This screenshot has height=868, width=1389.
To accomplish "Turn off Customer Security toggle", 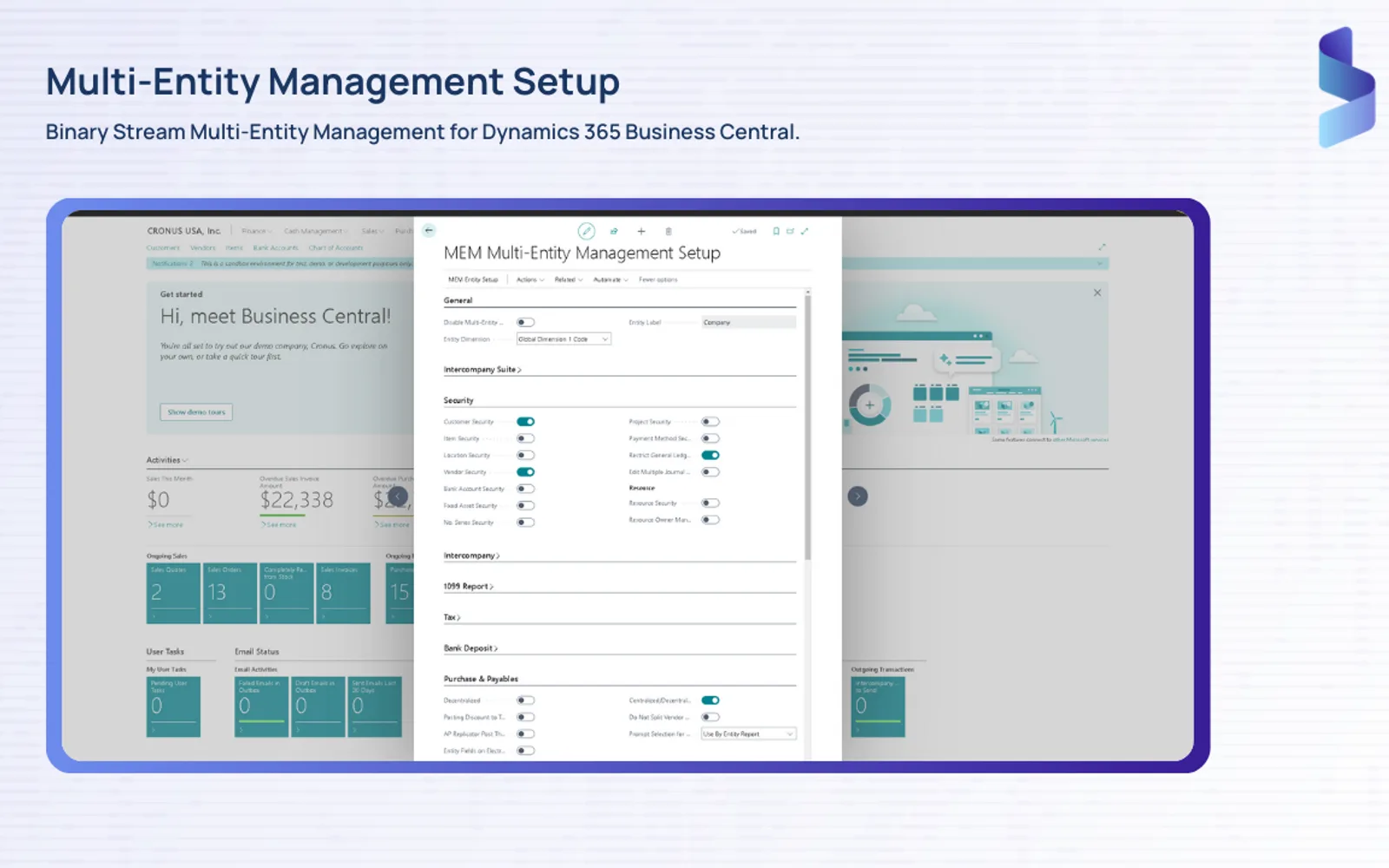I will [x=525, y=422].
